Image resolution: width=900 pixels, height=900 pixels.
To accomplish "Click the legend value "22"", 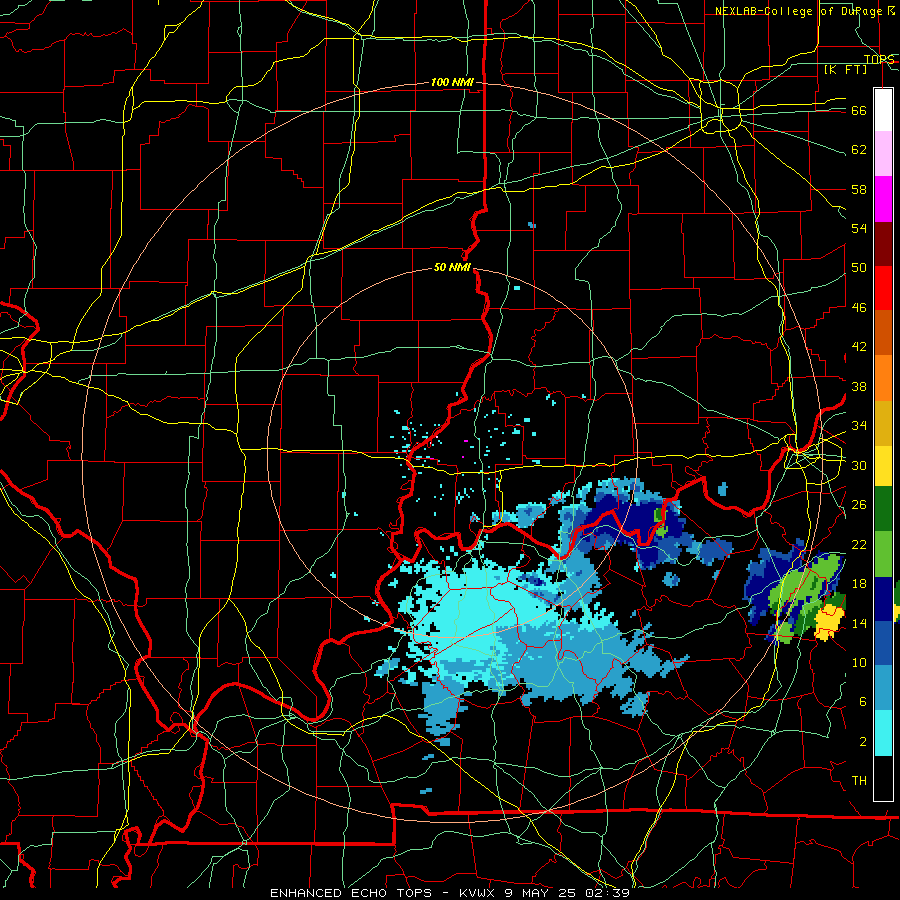I will pyautogui.click(x=859, y=544).
